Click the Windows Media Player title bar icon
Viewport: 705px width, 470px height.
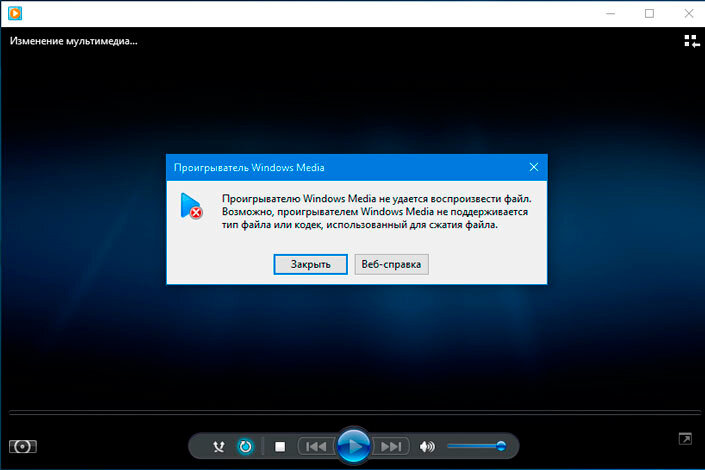point(15,13)
